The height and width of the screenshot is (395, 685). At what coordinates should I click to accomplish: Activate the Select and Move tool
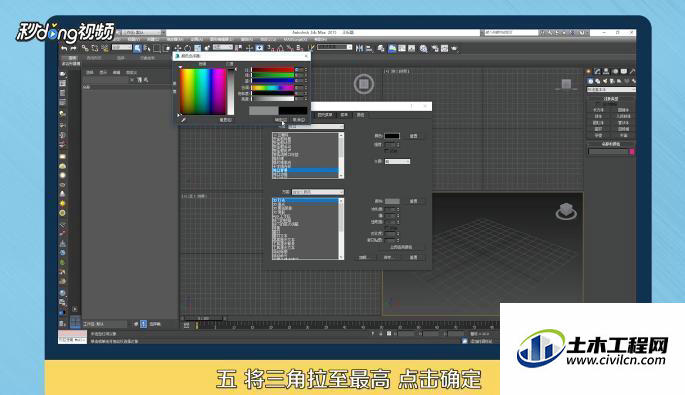coord(178,48)
